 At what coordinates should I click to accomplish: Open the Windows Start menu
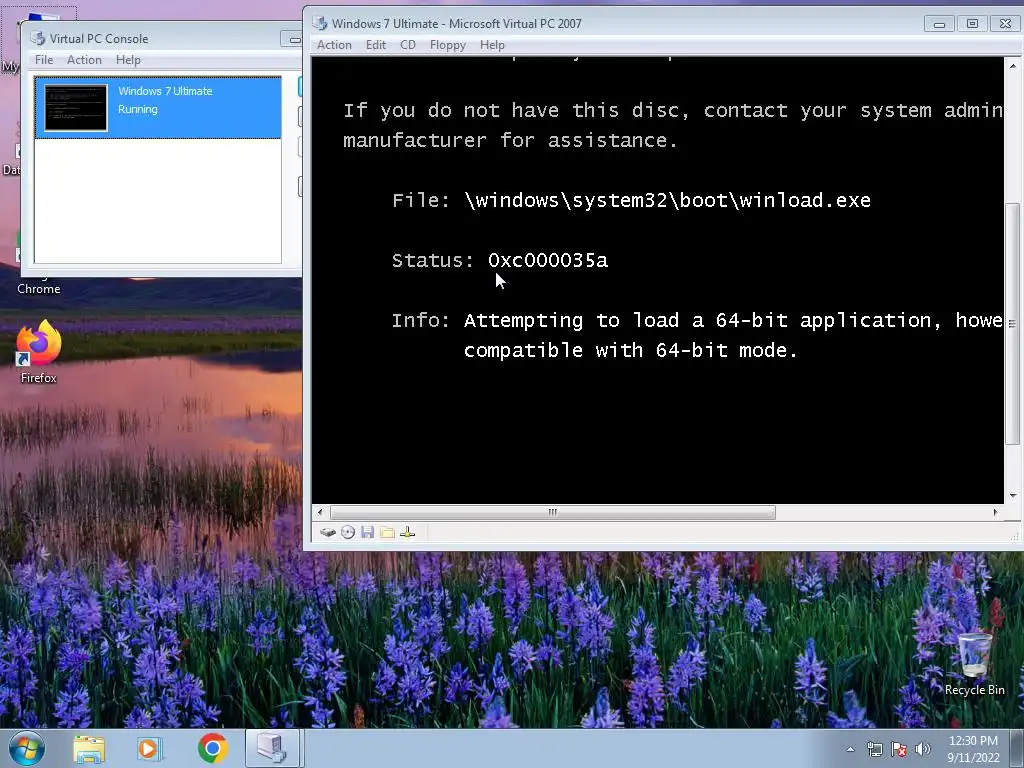pyautogui.click(x=27, y=748)
